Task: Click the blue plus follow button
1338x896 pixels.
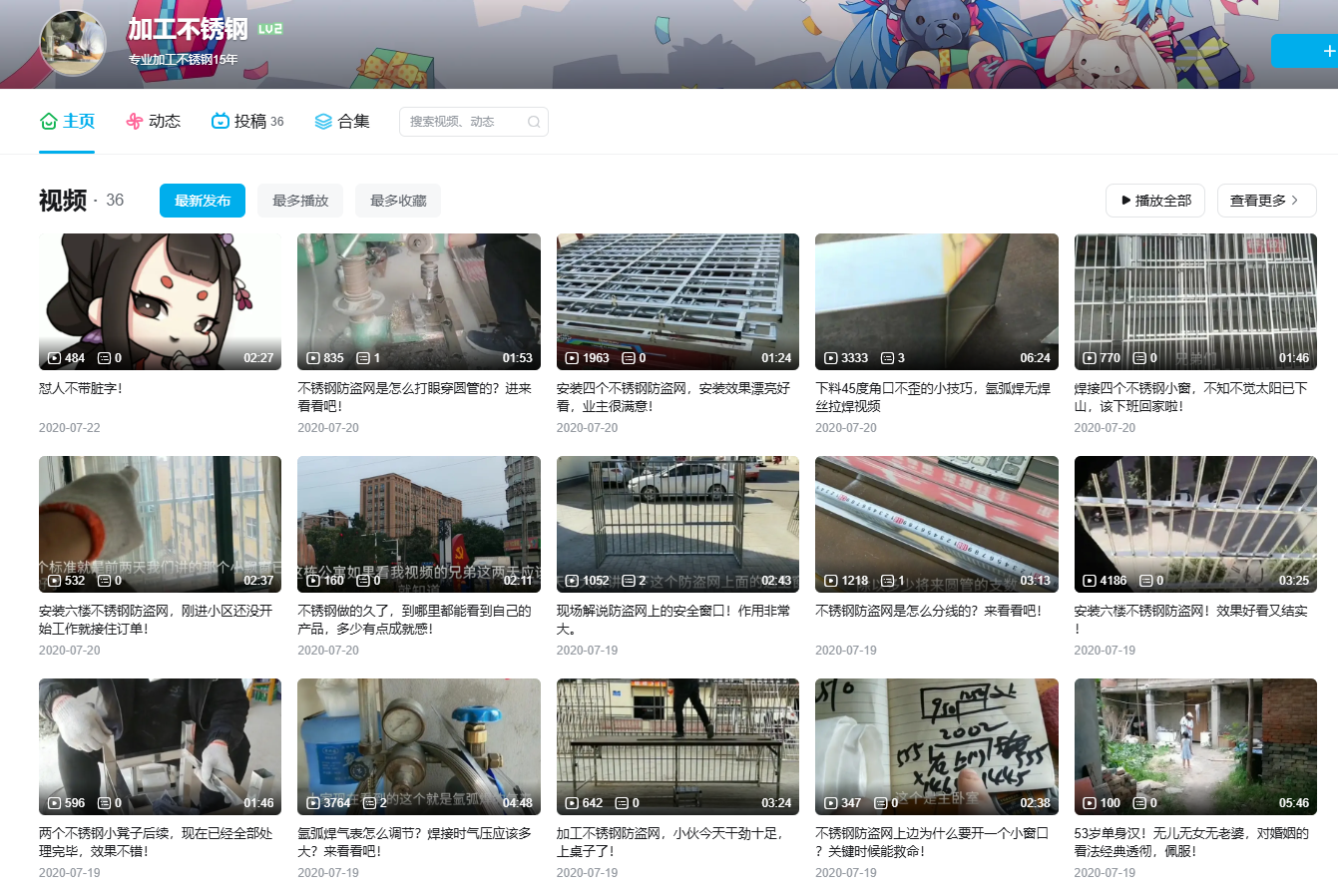Action: point(1306,51)
